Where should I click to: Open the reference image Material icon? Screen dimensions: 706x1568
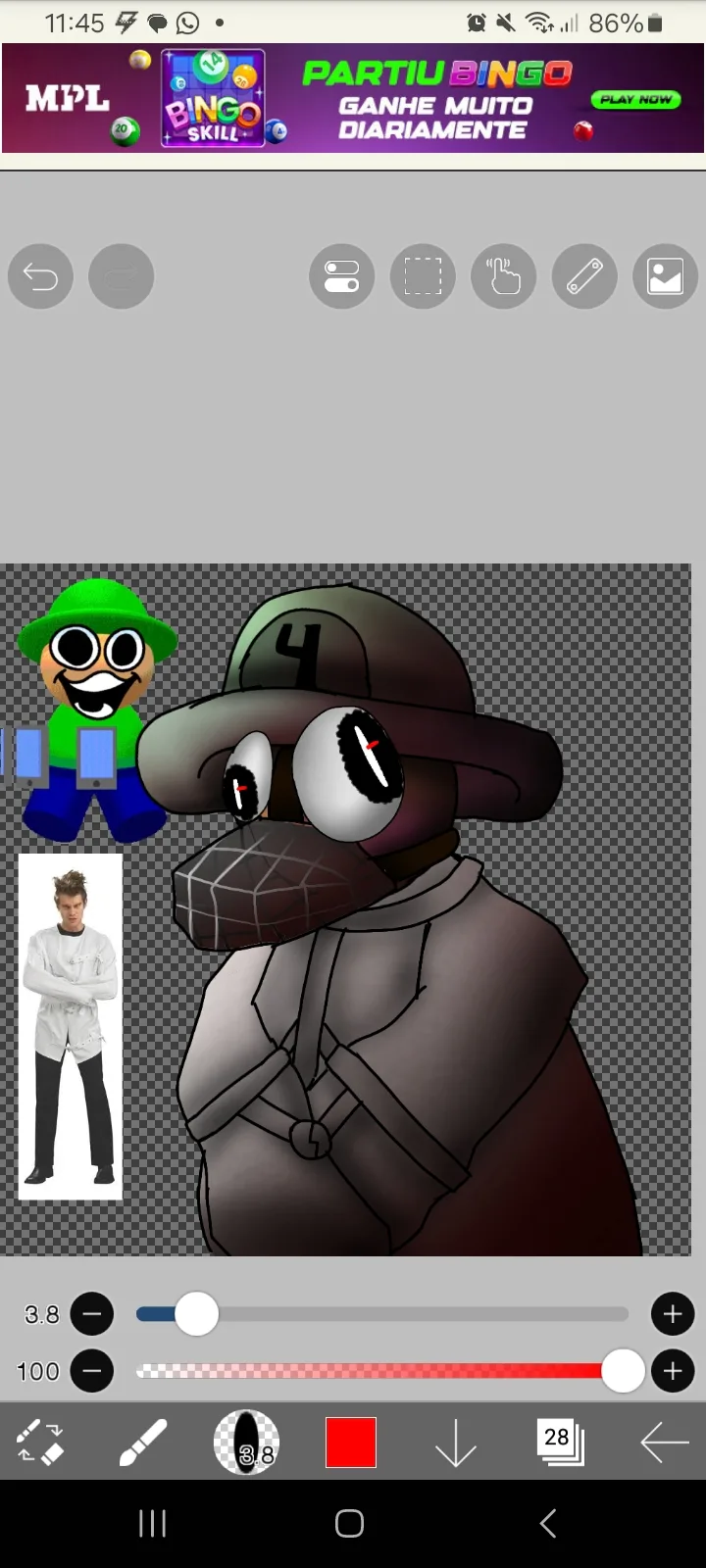(665, 276)
